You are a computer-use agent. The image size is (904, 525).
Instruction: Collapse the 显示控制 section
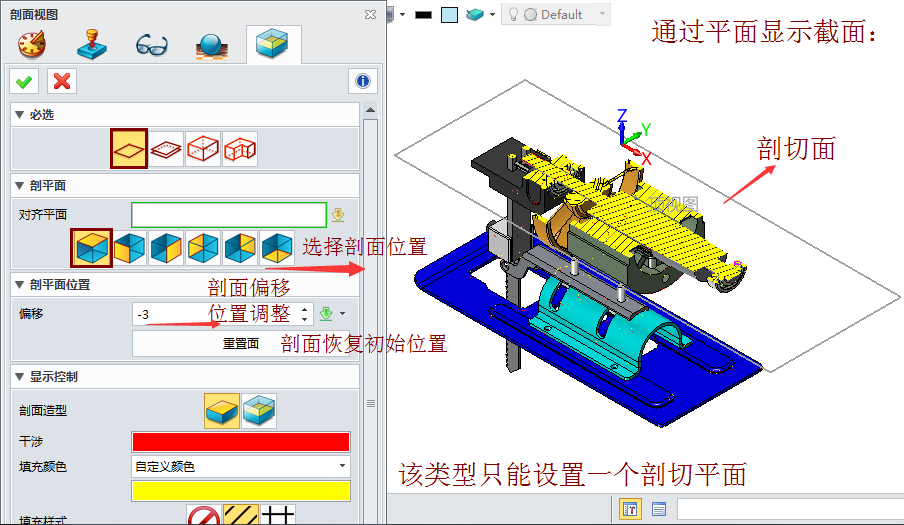pyautogui.click(x=19, y=377)
